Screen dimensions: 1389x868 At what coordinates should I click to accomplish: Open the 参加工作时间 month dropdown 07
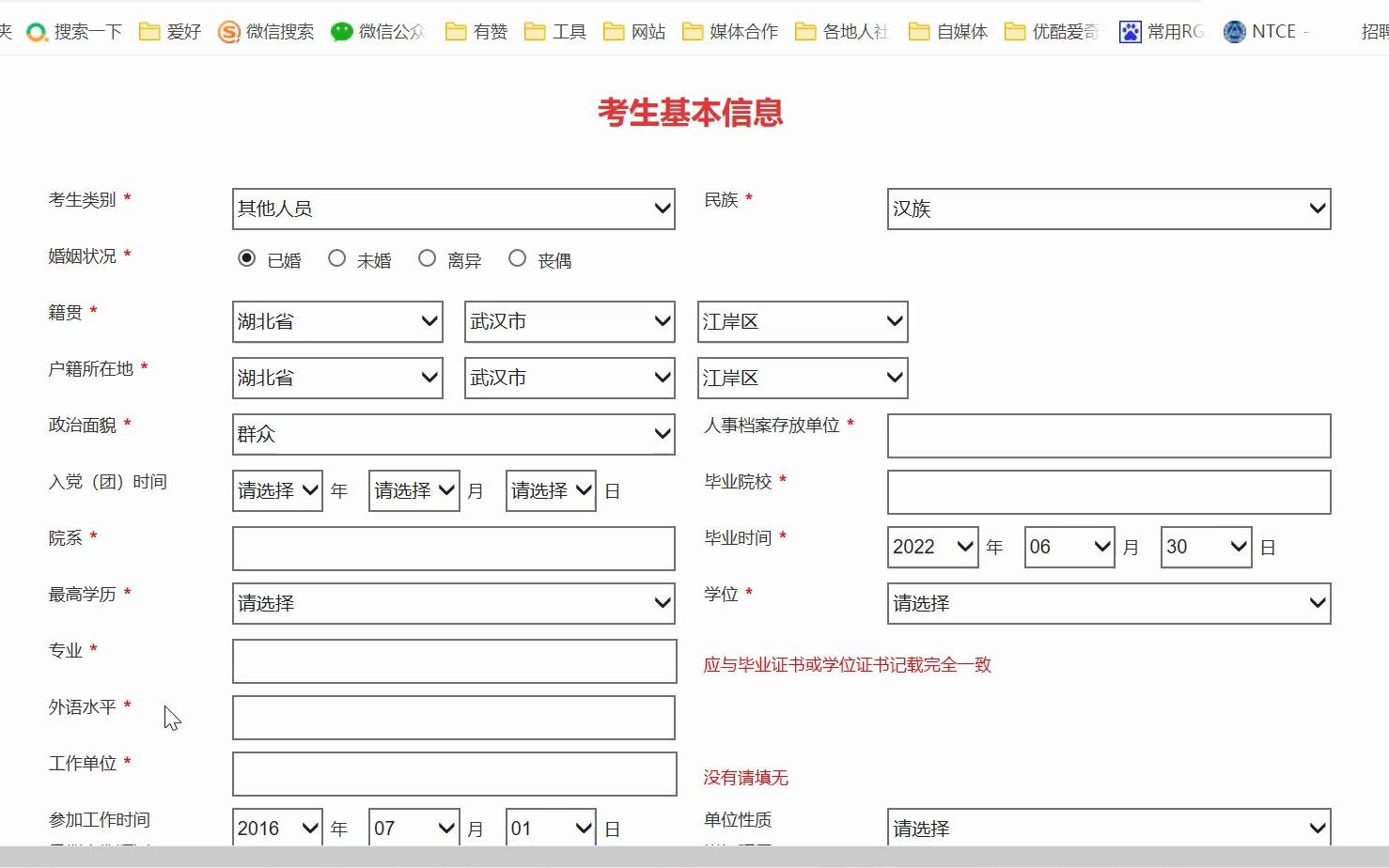[414, 828]
